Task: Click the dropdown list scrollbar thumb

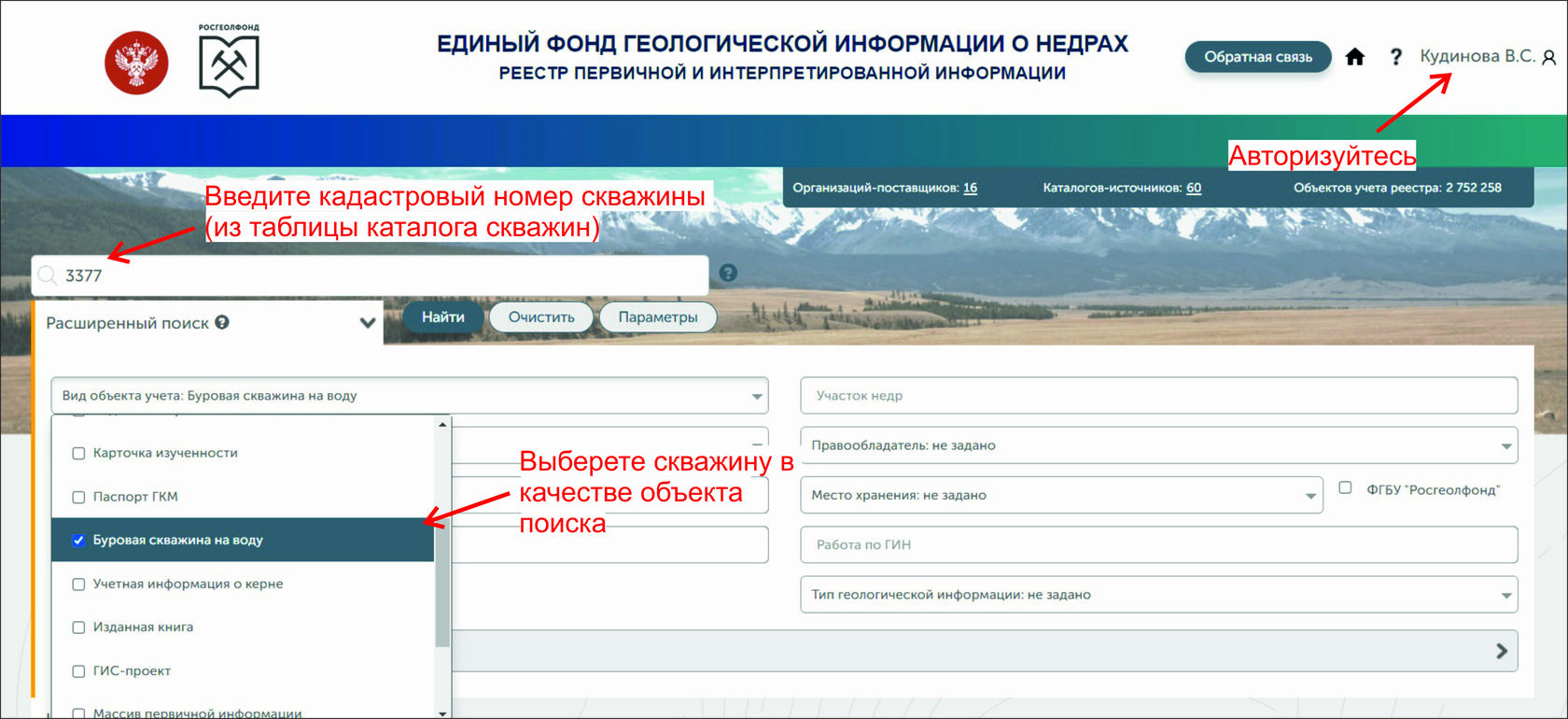Action: [x=442, y=584]
